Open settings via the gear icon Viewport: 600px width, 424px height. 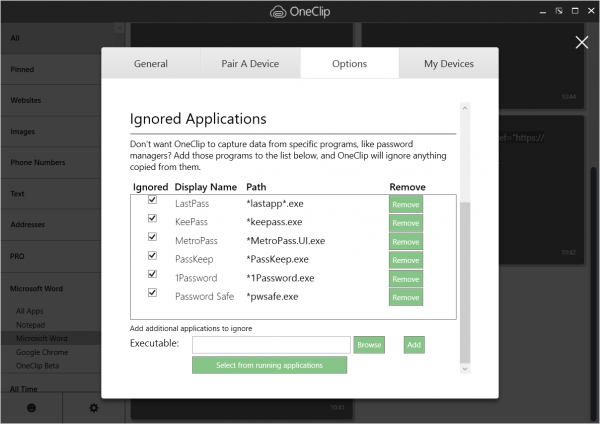click(94, 408)
